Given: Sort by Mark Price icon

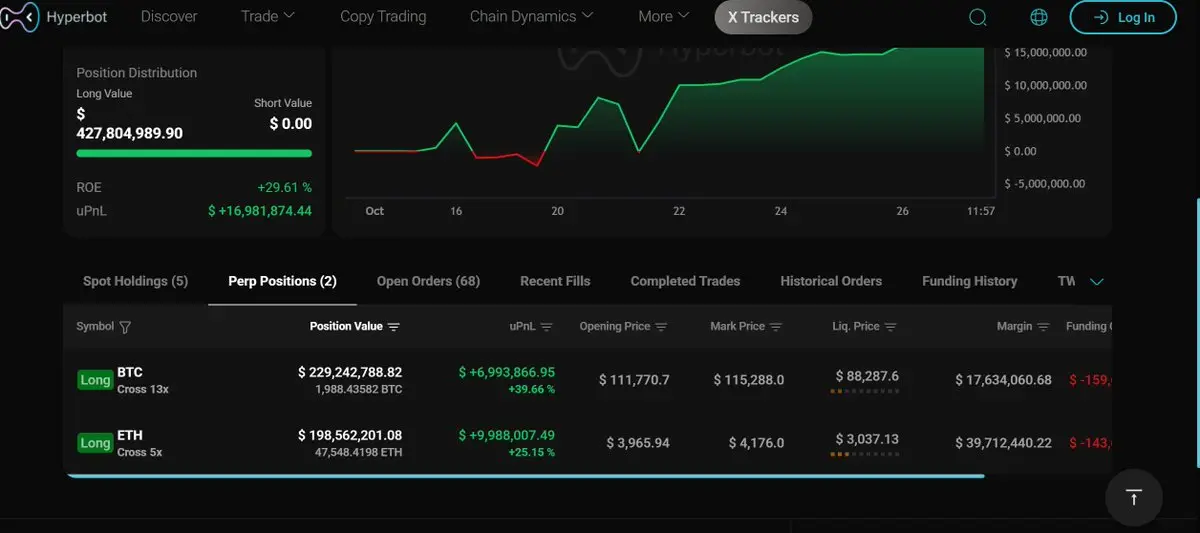Looking at the screenshot, I should [776, 327].
